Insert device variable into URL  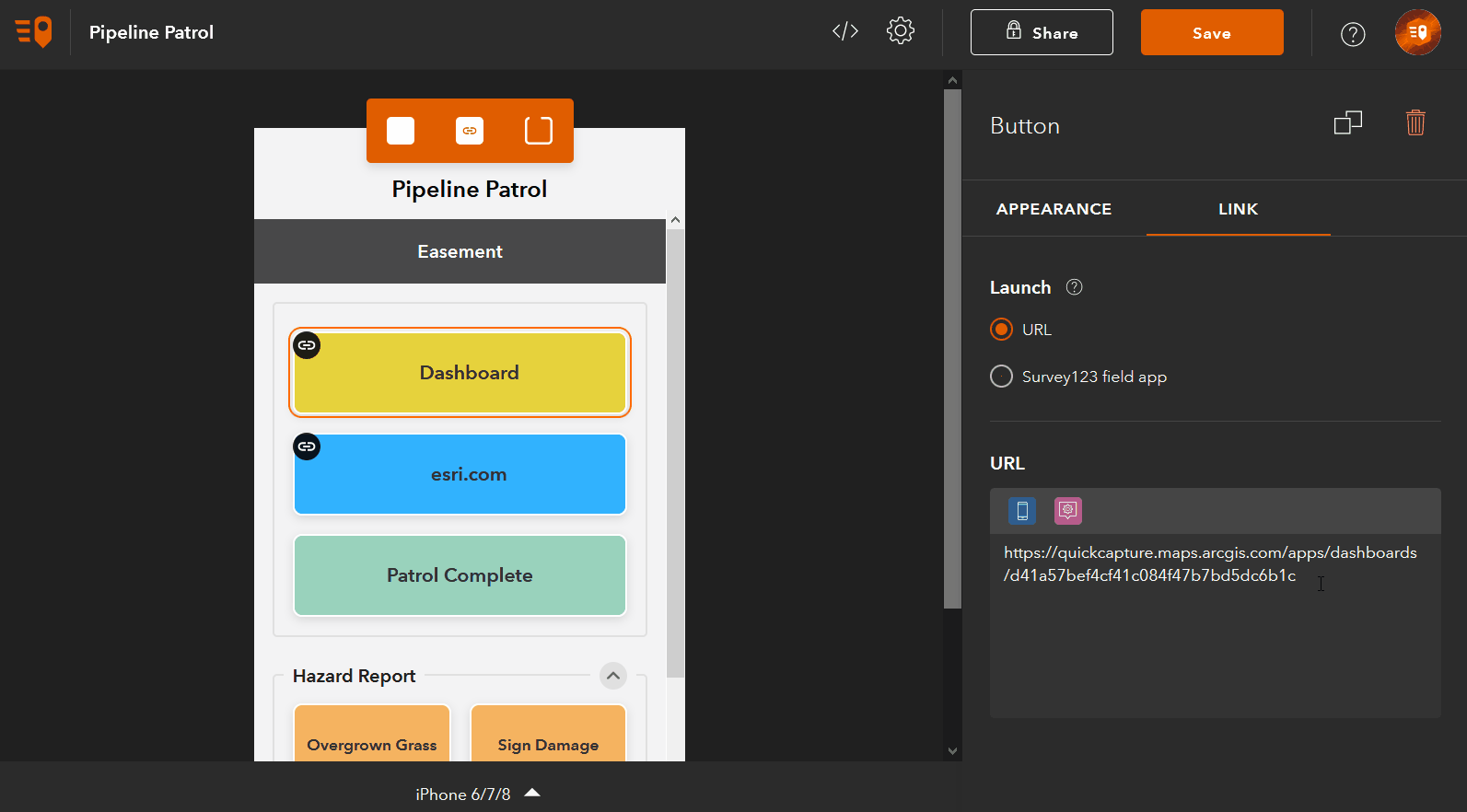(1022, 511)
